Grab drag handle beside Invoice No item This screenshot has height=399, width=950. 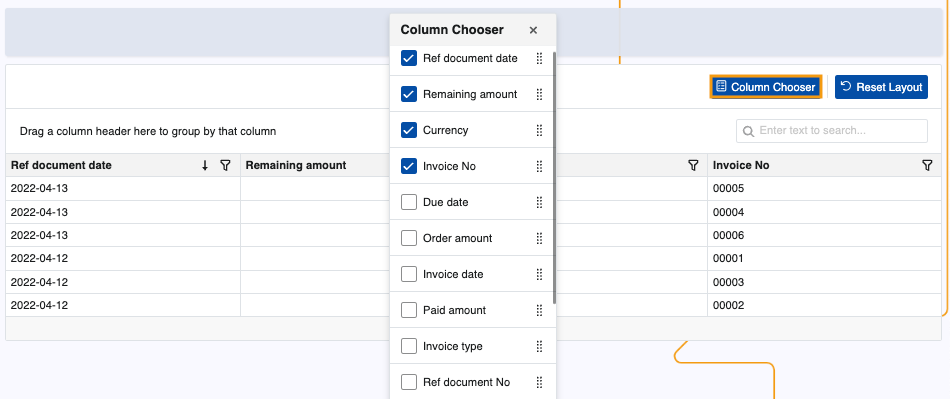point(539,167)
